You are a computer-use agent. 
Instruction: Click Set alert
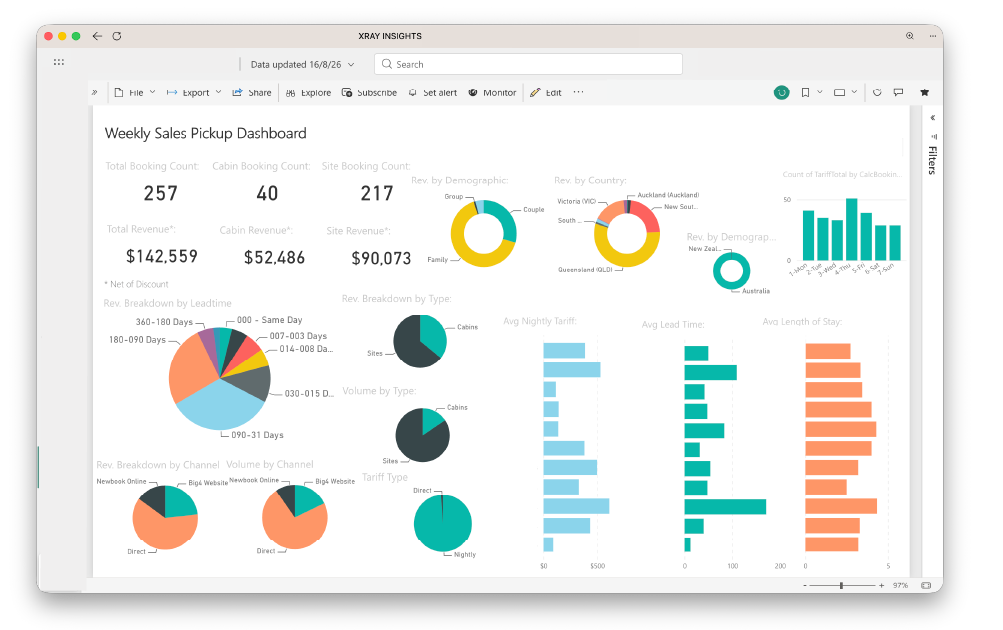(433, 92)
